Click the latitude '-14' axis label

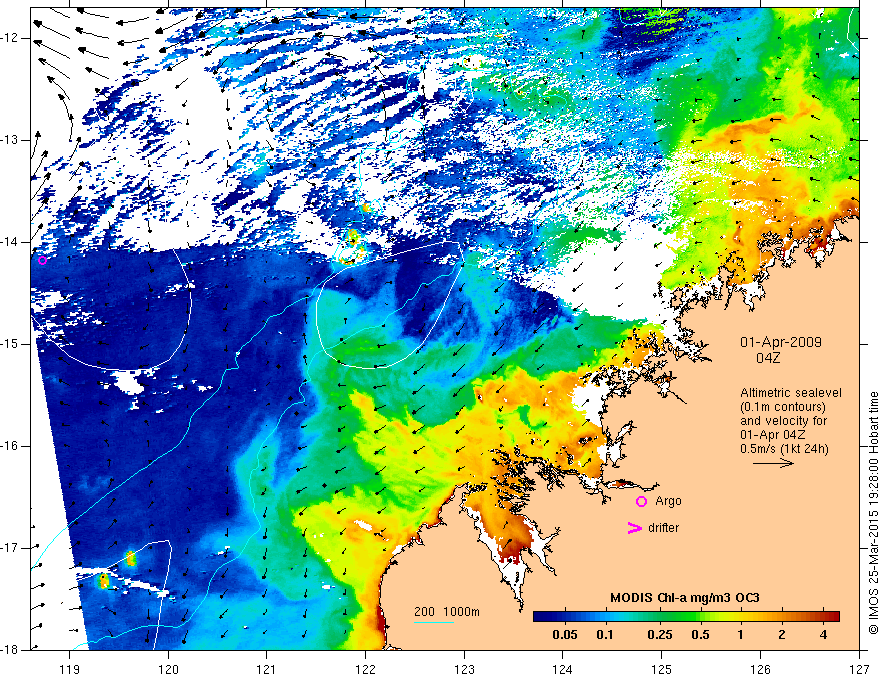coord(11,242)
